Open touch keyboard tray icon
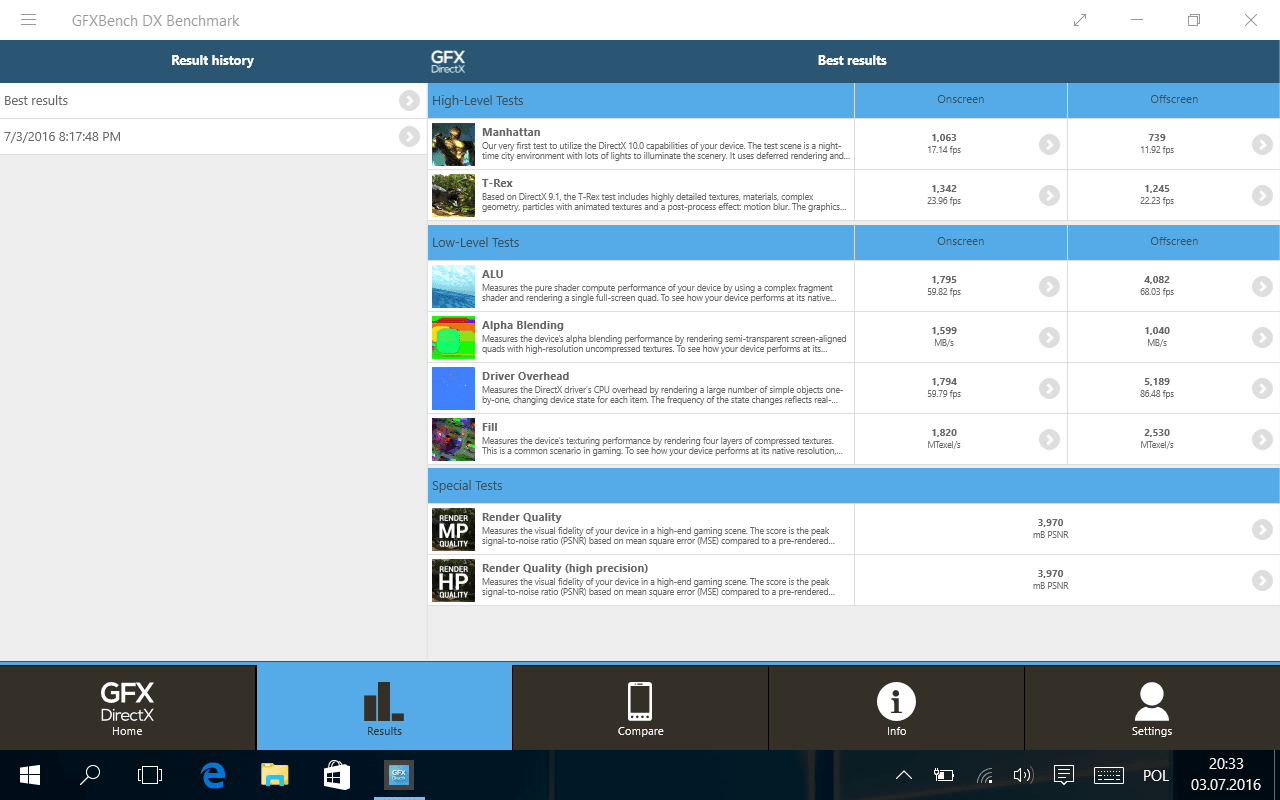 point(1109,775)
